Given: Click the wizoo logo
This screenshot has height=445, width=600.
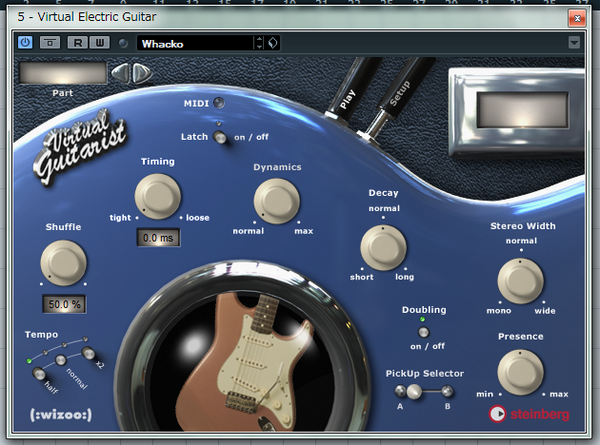Looking at the screenshot, I should (61, 415).
